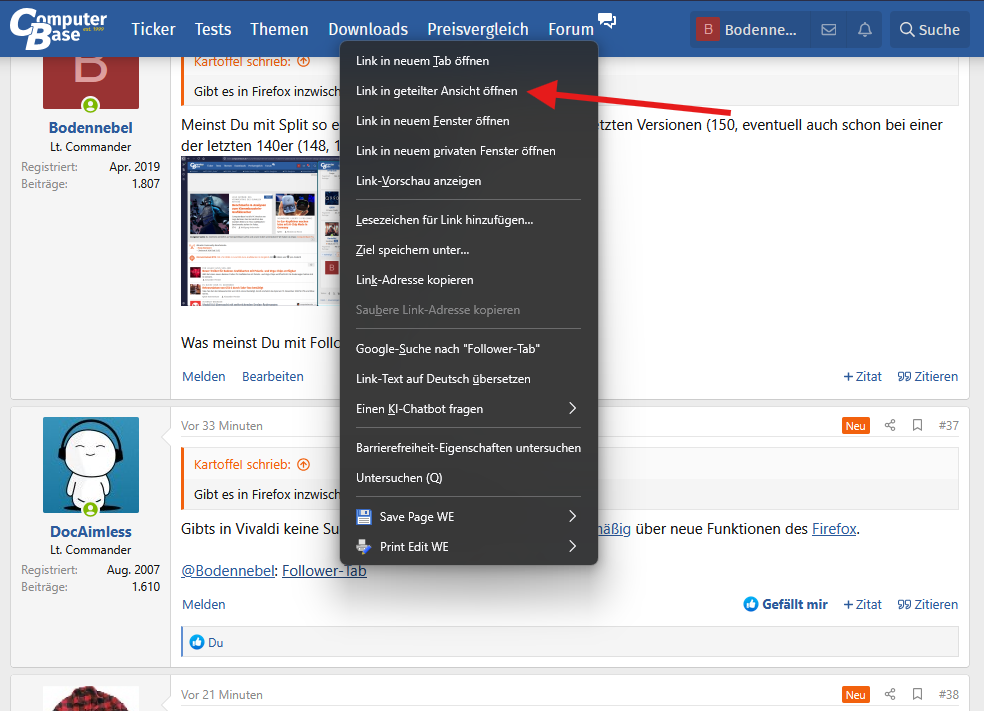Click the Print Edit WE printer icon
Viewport: 984px width, 711px height.
[364, 547]
